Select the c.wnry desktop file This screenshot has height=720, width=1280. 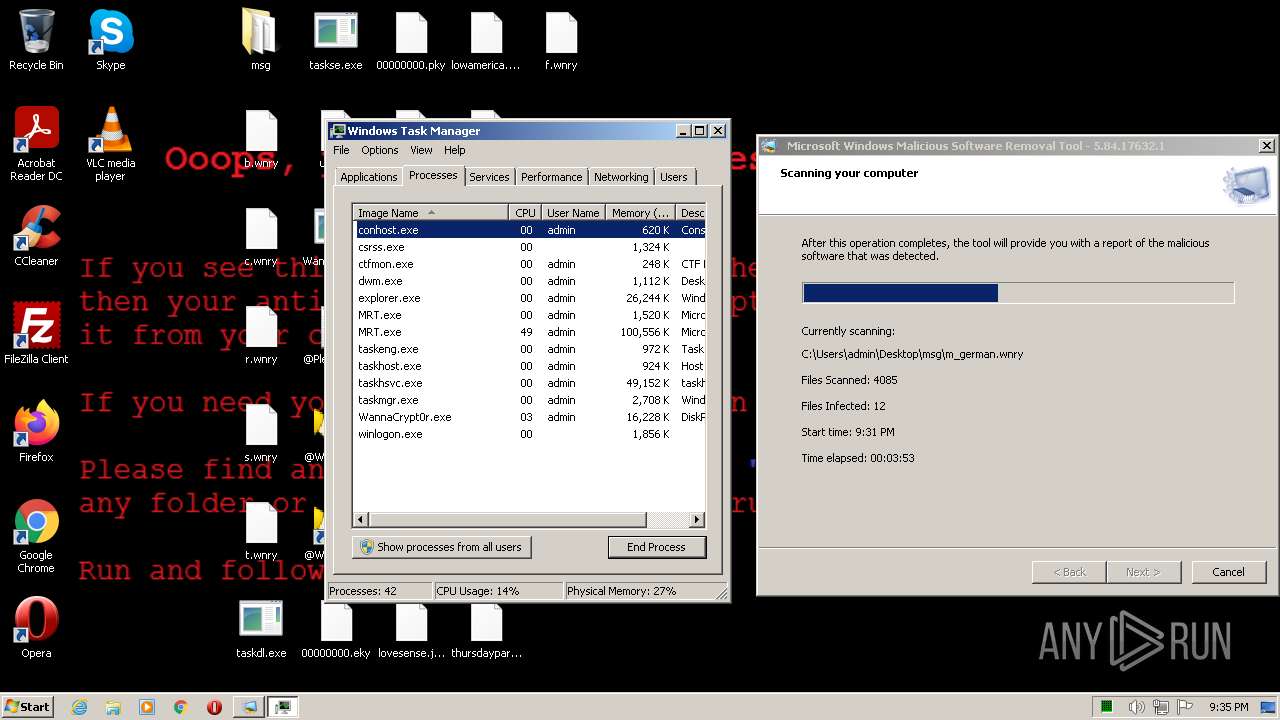[x=261, y=238]
